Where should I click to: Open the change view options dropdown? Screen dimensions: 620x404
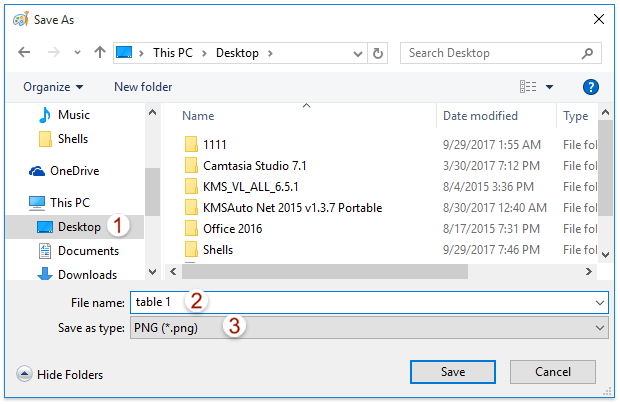[549, 87]
